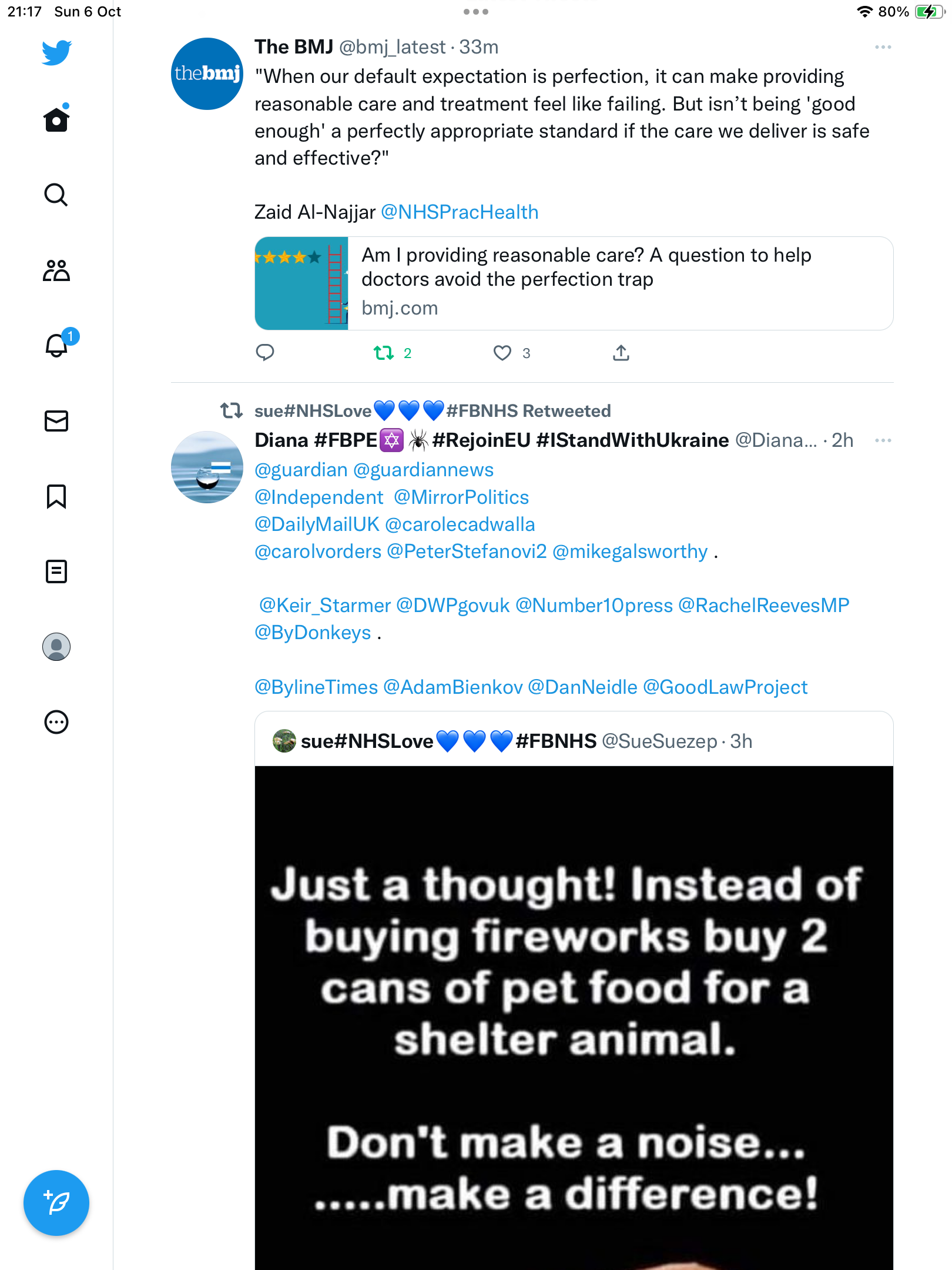
Task: Open the @NHSPracHealth mention link
Action: tap(460, 212)
